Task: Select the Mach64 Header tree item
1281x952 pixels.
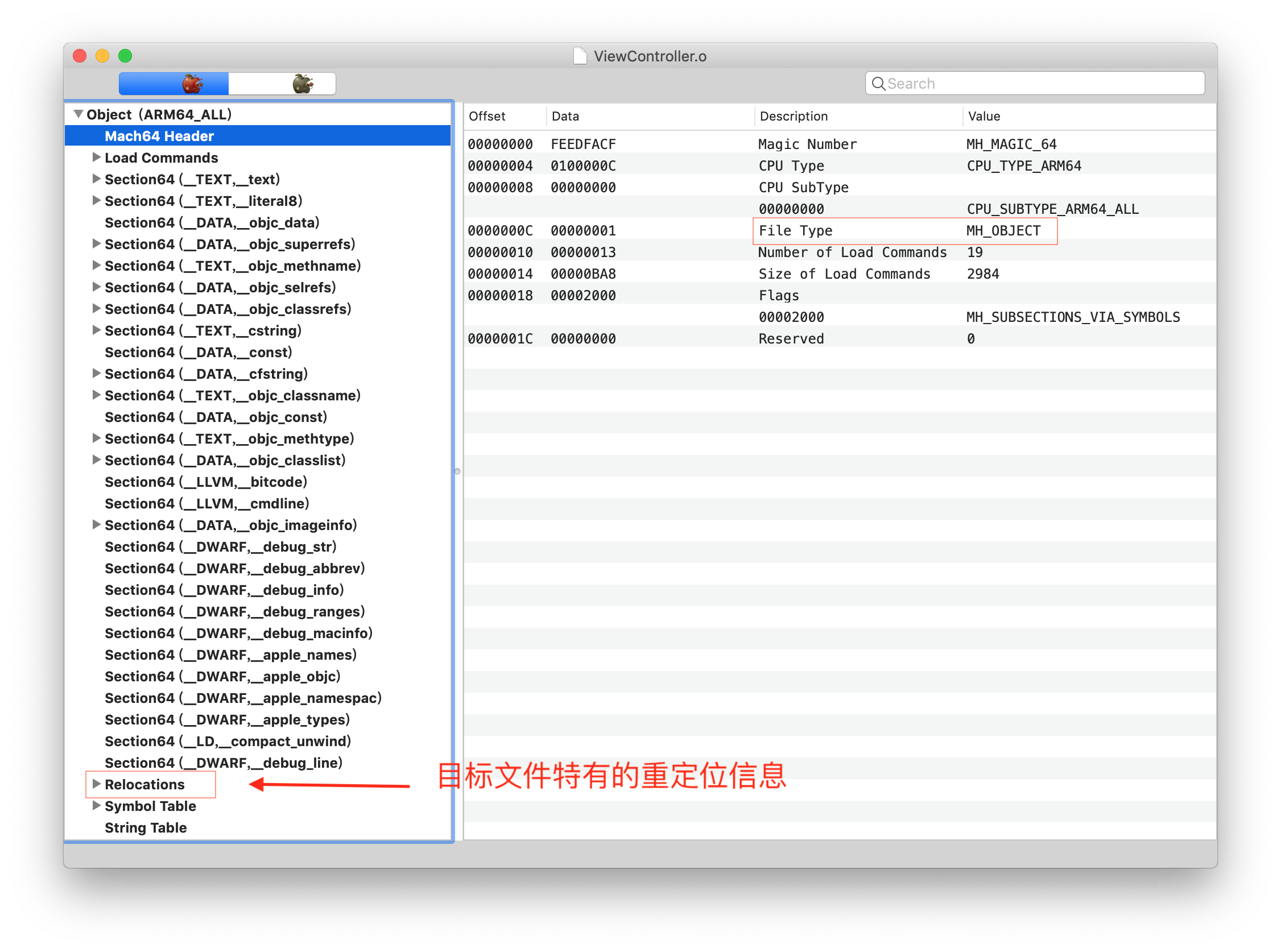Action: pyautogui.click(x=159, y=136)
